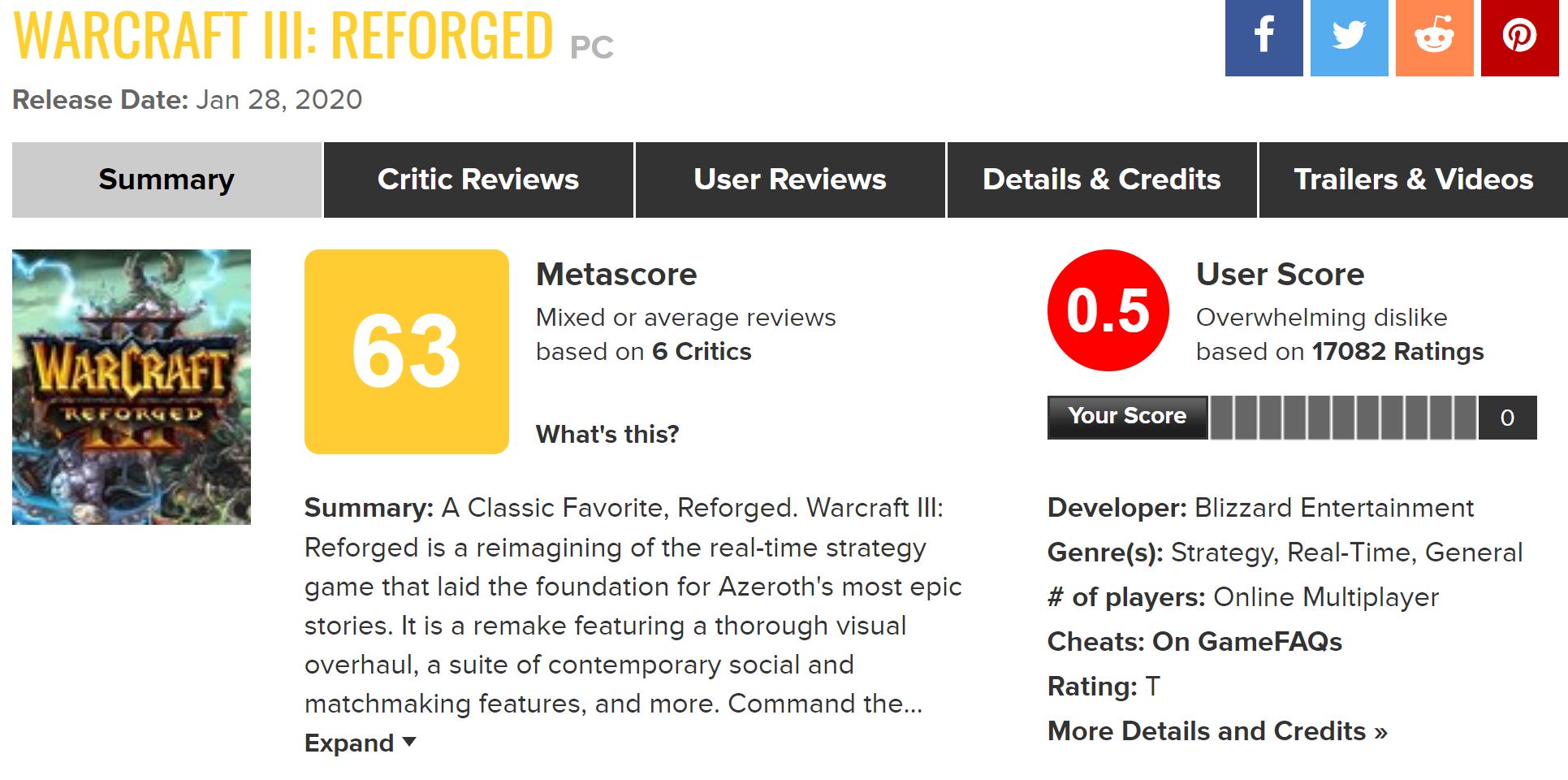Open the Critic Reviews tab

(478, 180)
